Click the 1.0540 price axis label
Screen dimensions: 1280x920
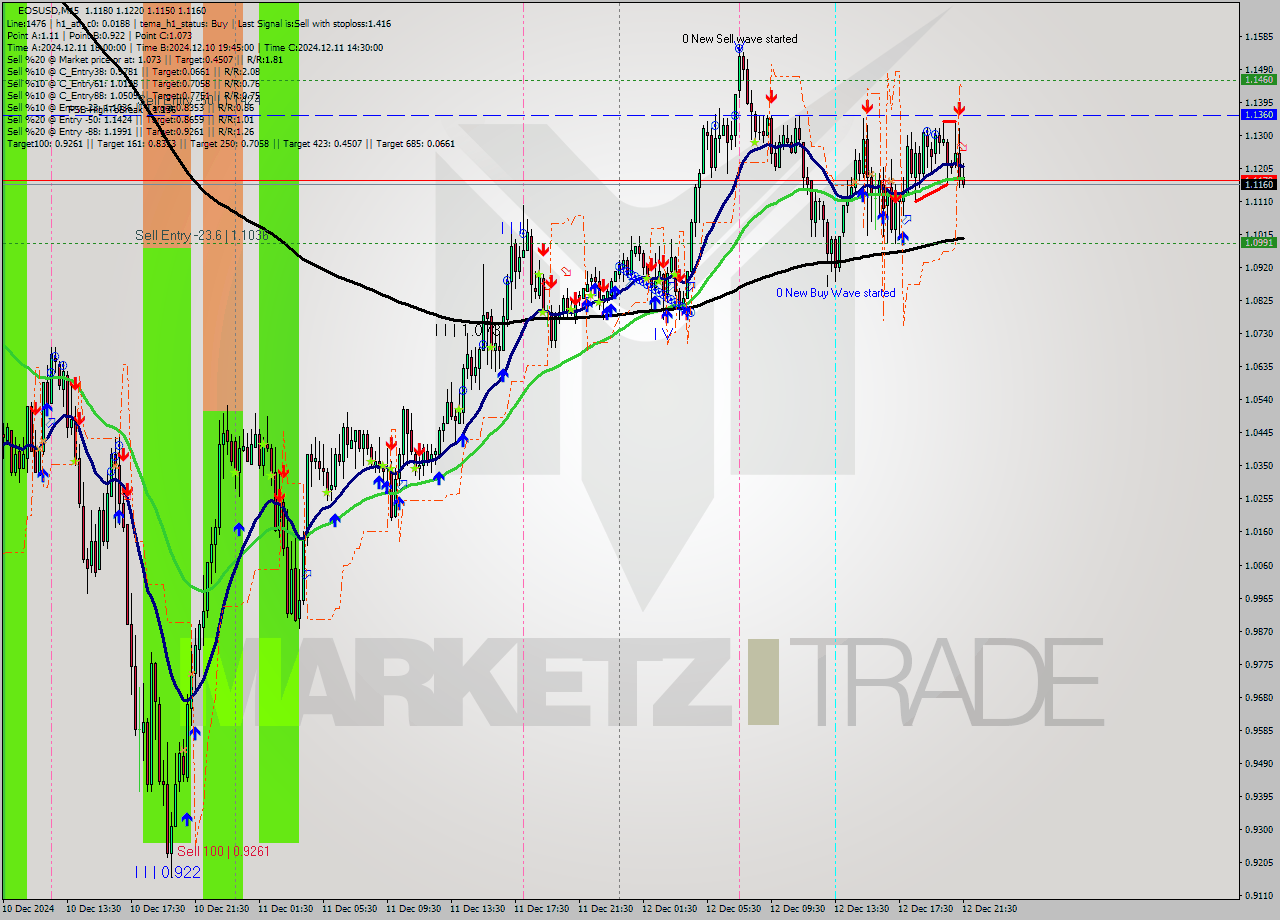pos(1258,400)
